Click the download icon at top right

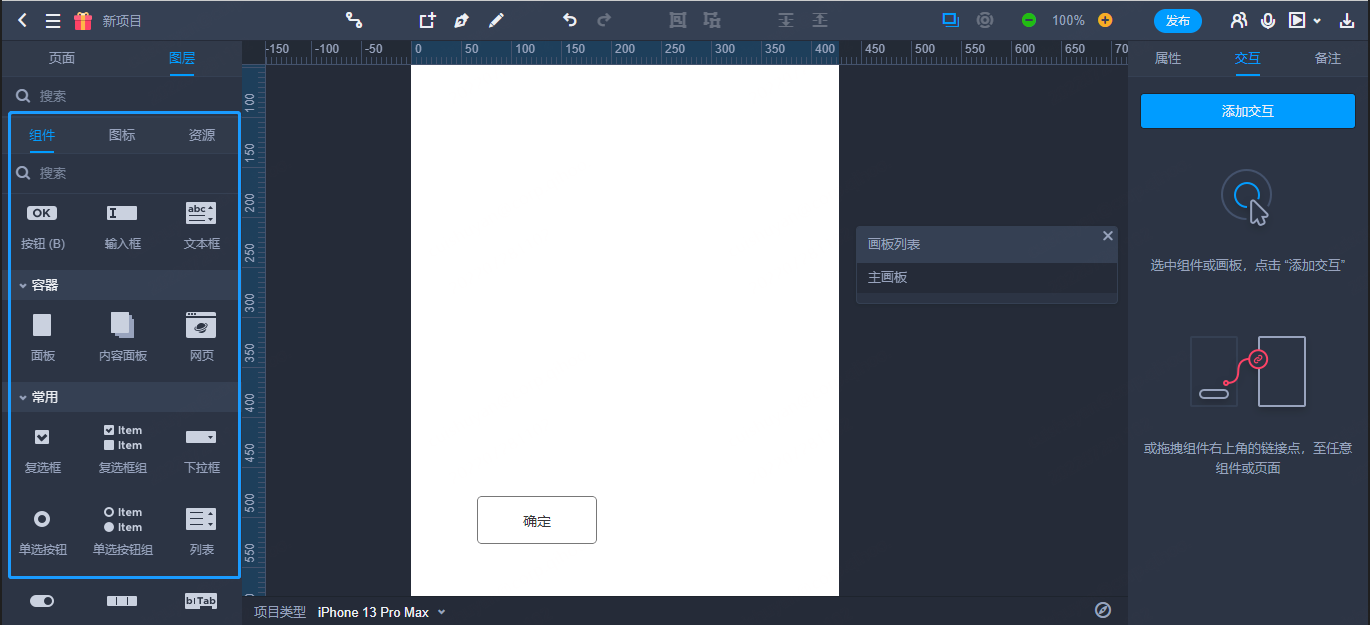(x=1346, y=20)
